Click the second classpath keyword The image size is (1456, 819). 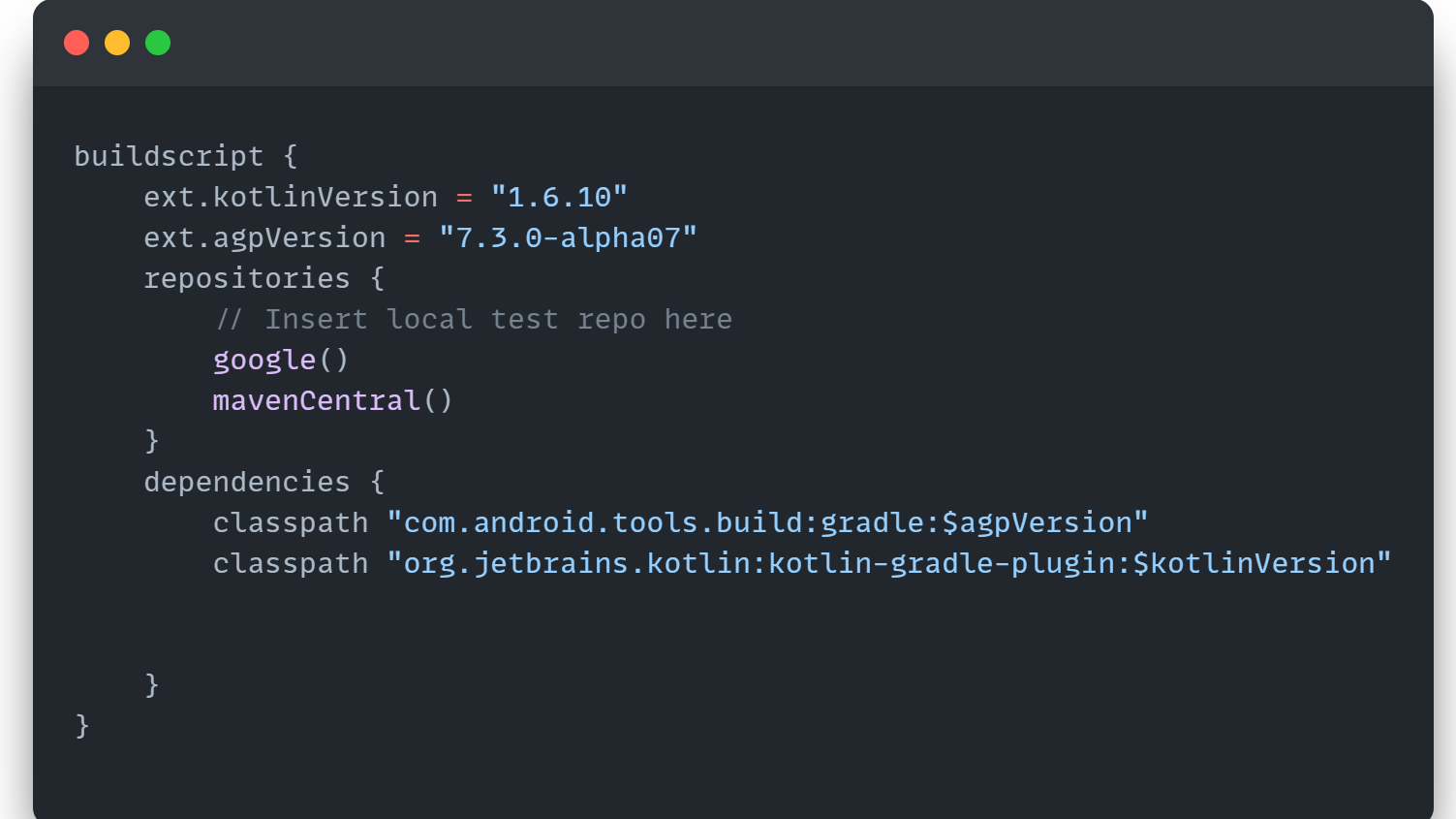(291, 563)
